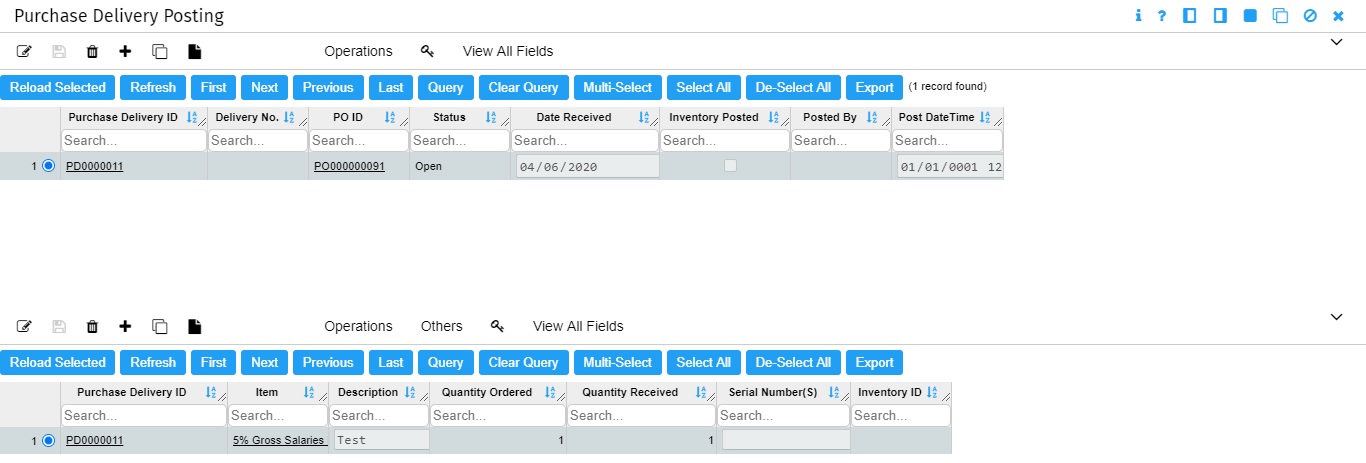1366x463 pixels.
Task: Click De-Select All in the lower grid
Action: tap(794, 362)
